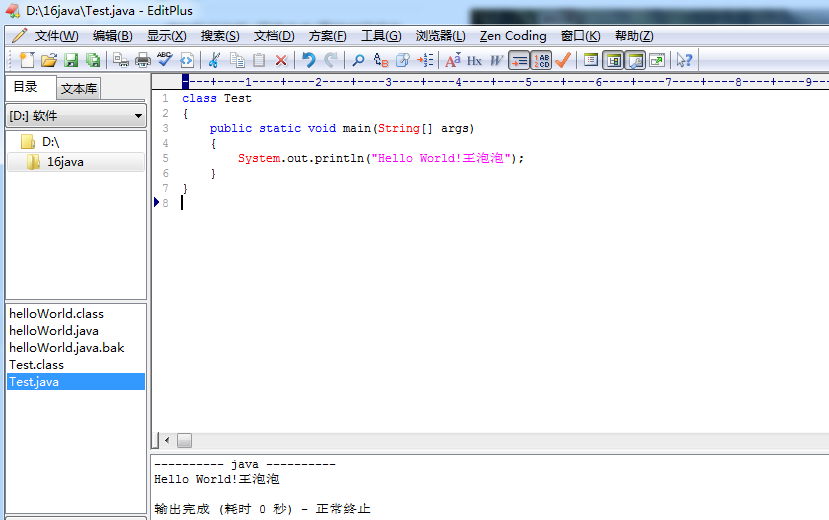Screen dimensions: 829x520
Task: Click the 输出完成 status line in output
Action: (262, 509)
